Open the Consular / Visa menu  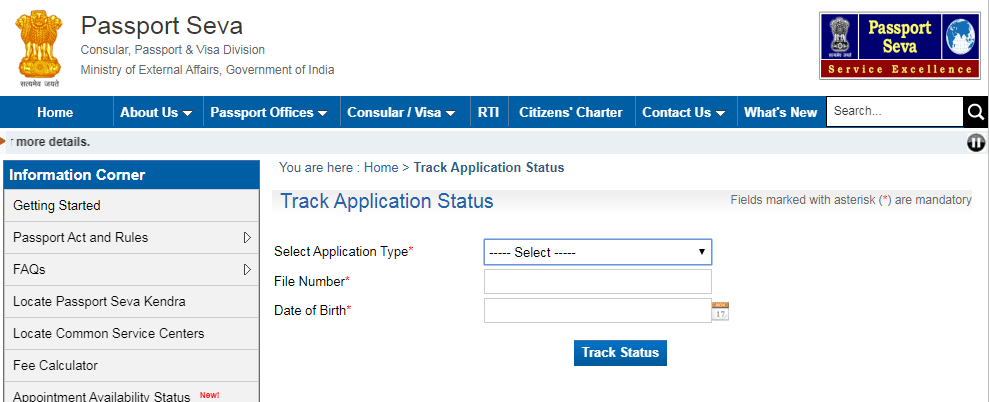point(402,112)
